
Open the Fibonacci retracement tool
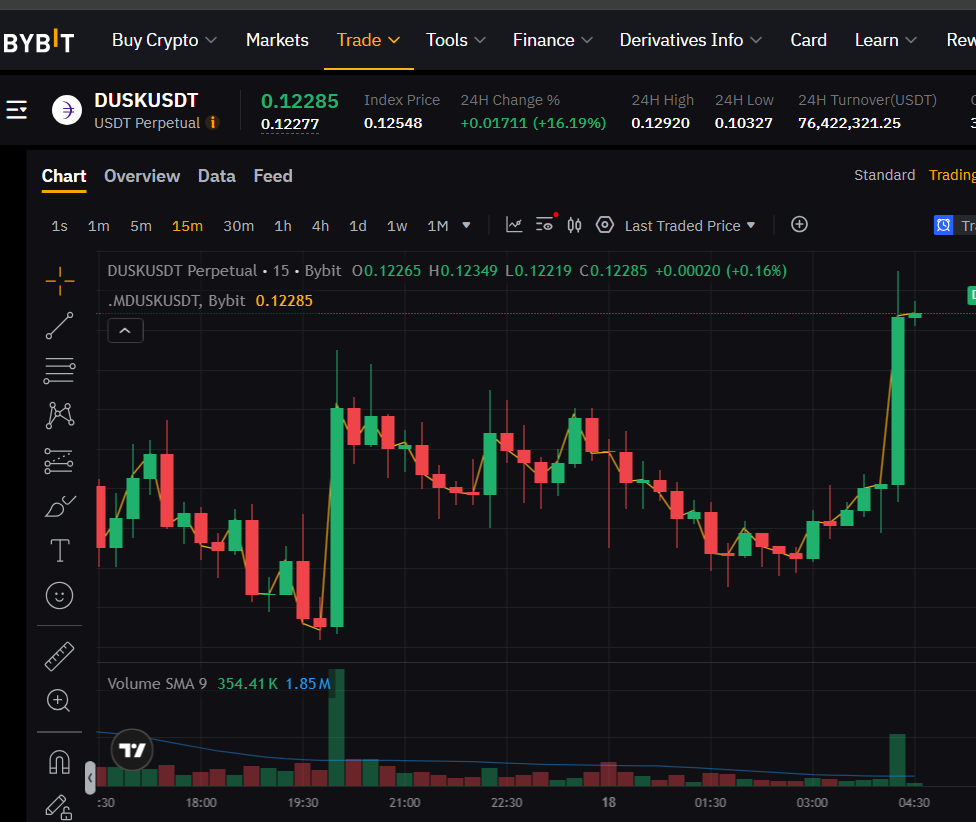click(x=60, y=370)
